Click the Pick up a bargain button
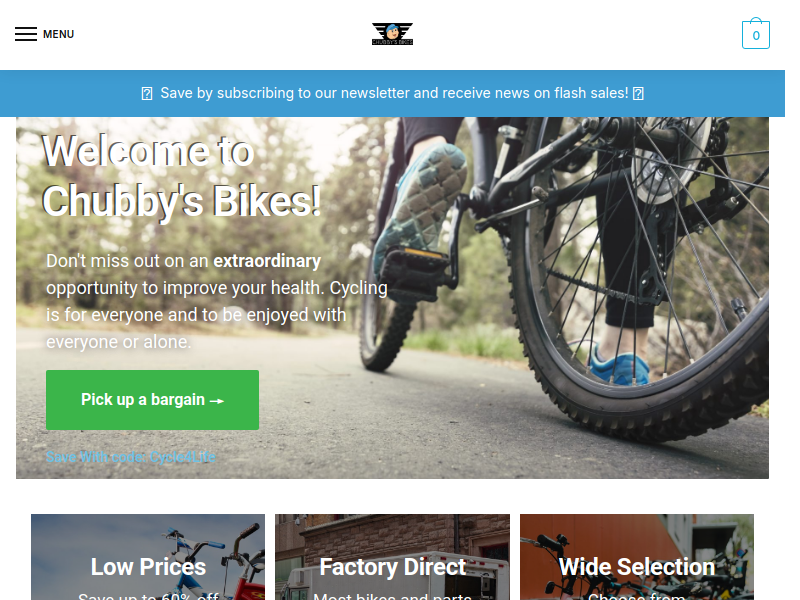 (x=153, y=400)
